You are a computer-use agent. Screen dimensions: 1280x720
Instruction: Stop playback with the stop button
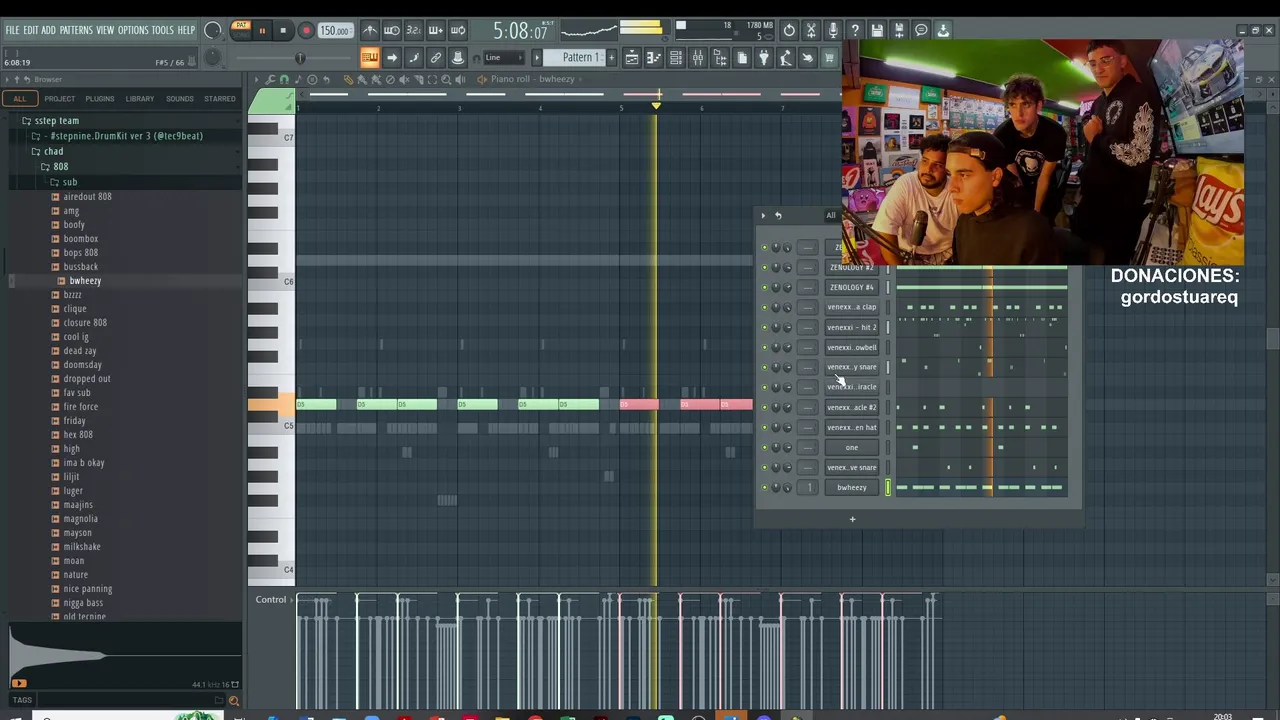coord(283,30)
